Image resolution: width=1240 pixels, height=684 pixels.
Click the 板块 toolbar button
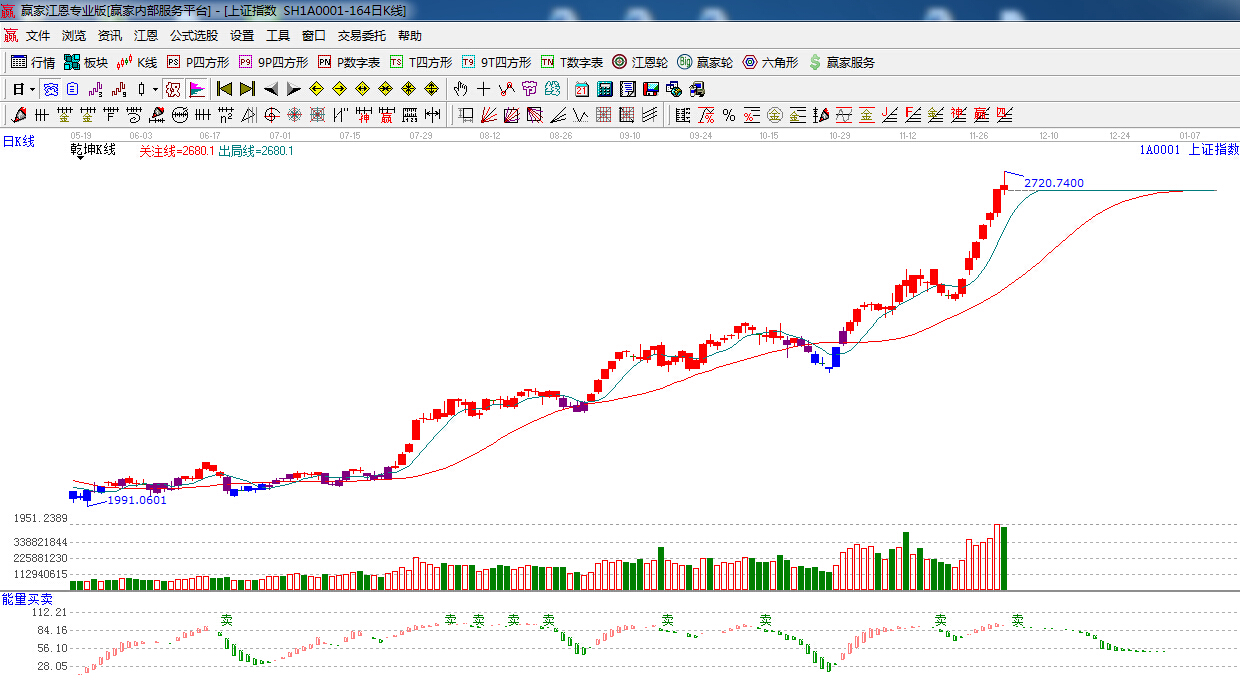[86, 62]
